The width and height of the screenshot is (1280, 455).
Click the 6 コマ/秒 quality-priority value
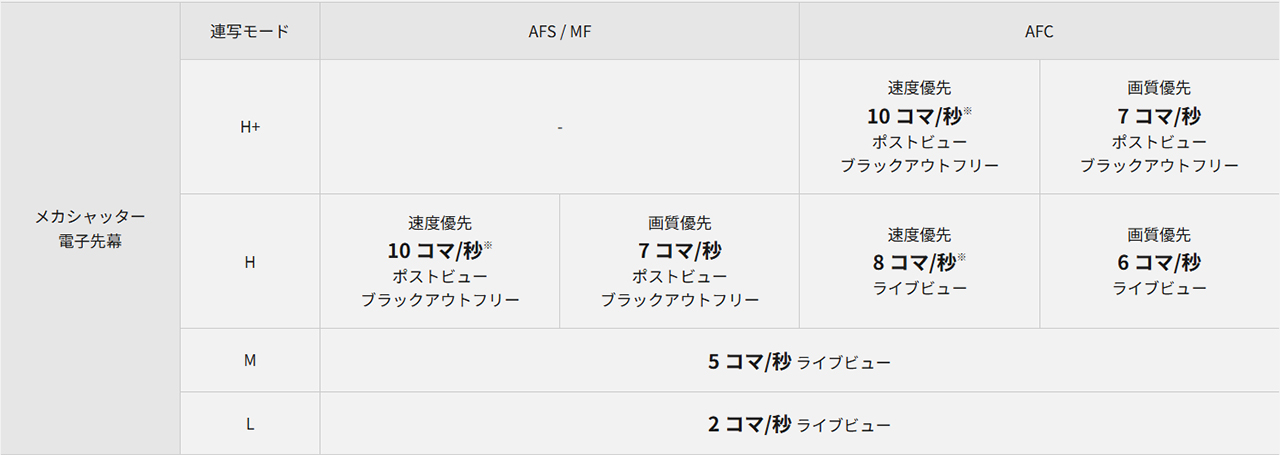1159,262
